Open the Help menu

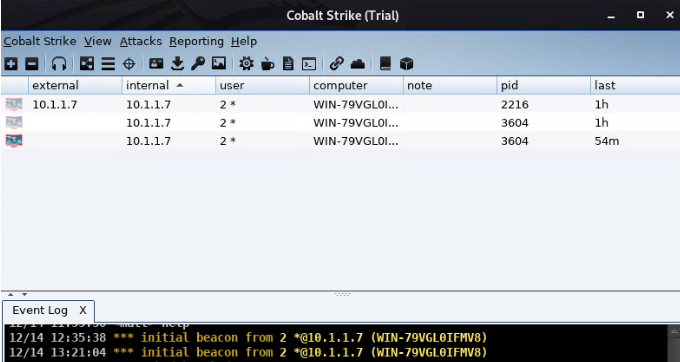pyautogui.click(x=244, y=41)
